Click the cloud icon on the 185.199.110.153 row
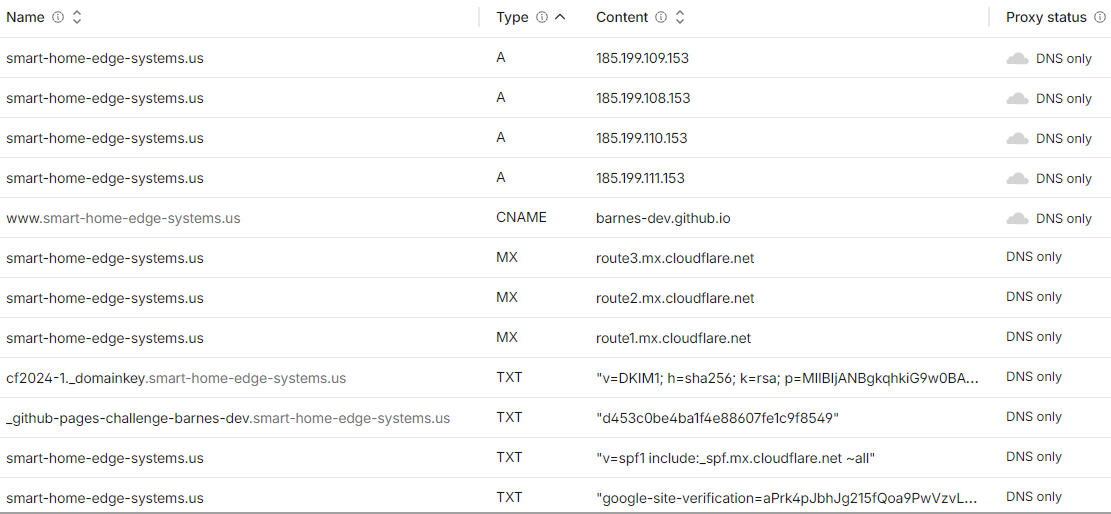This screenshot has width=1111, height=514. 1017,138
